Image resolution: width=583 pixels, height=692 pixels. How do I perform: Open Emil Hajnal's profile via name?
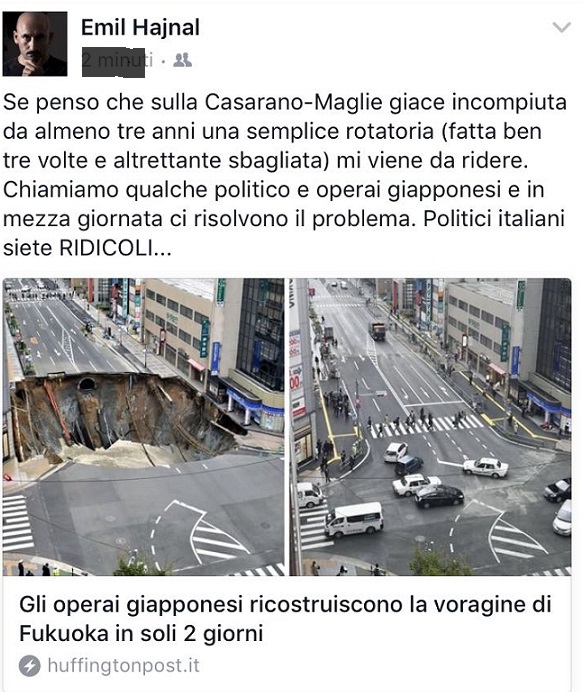tap(140, 27)
